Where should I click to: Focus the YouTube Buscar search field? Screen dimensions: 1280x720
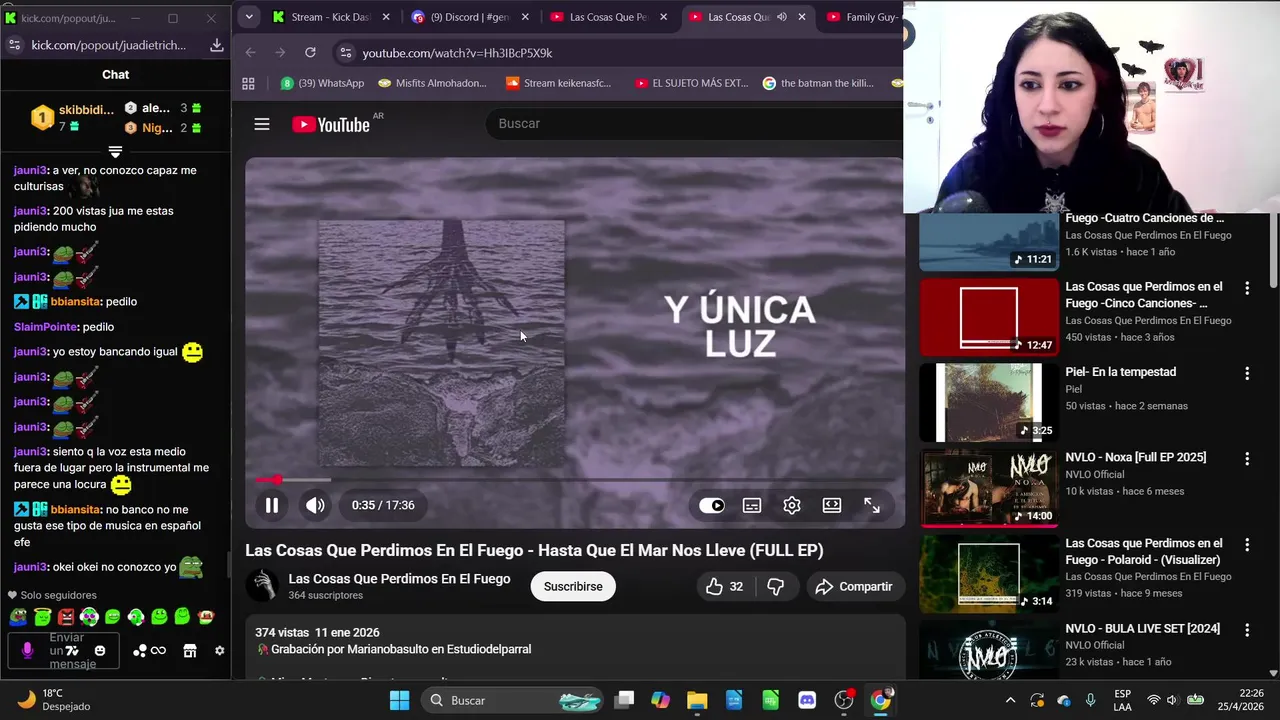(x=695, y=123)
